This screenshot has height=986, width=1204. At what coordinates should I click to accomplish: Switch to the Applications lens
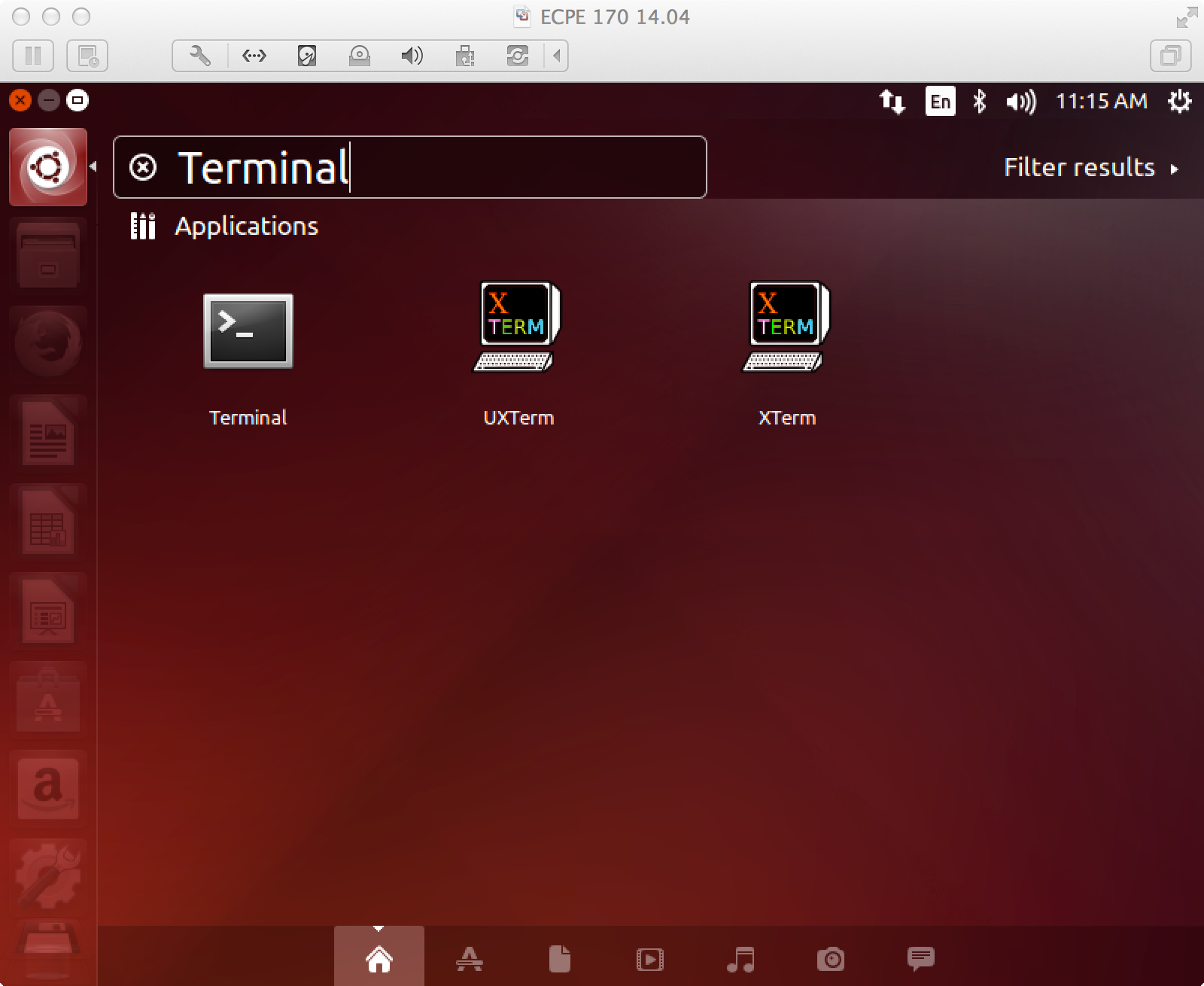pos(470,957)
